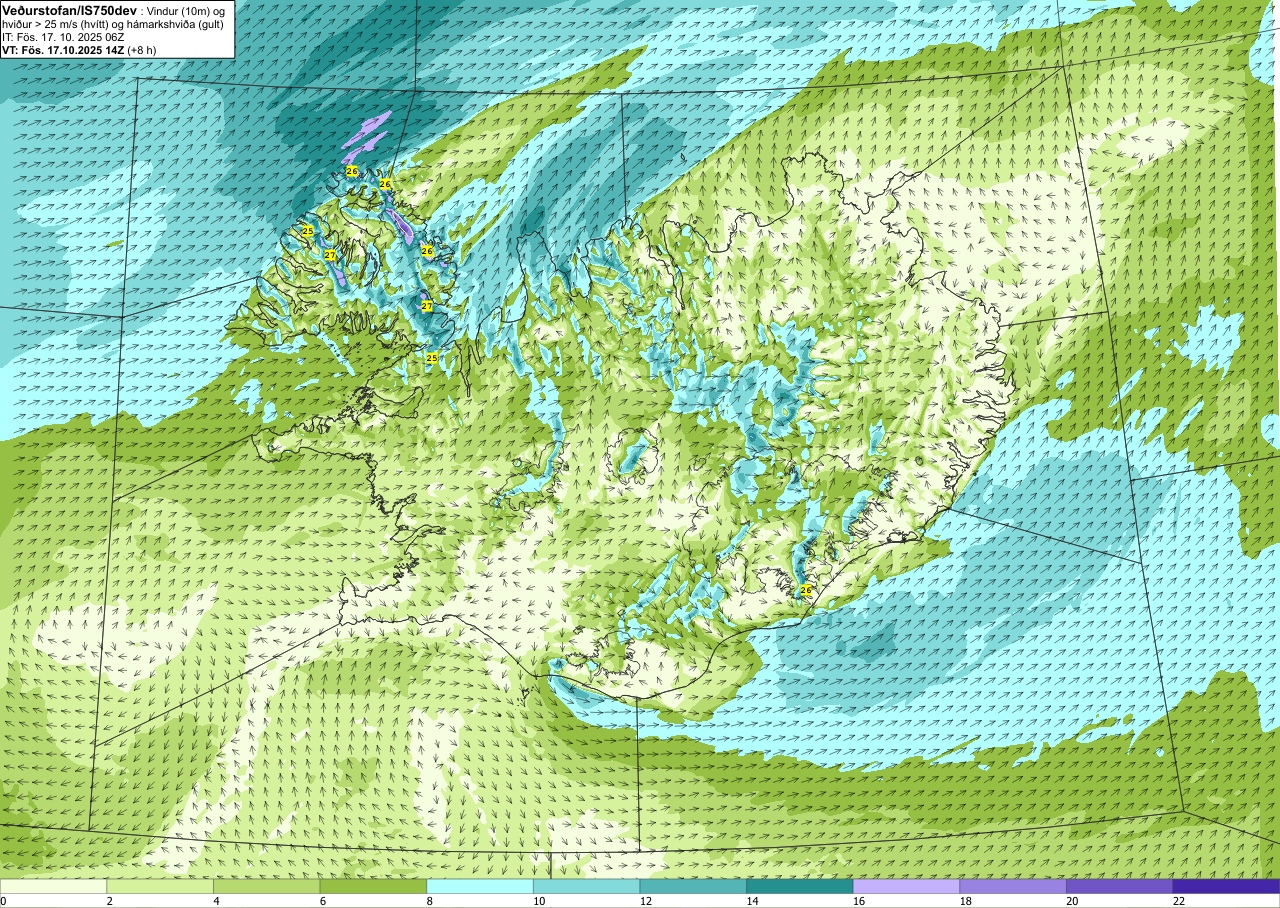This screenshot has height=908, width=1280.
Task: Click the Veðurstofan/IS750dev title text
Action: tap(70, 9)
